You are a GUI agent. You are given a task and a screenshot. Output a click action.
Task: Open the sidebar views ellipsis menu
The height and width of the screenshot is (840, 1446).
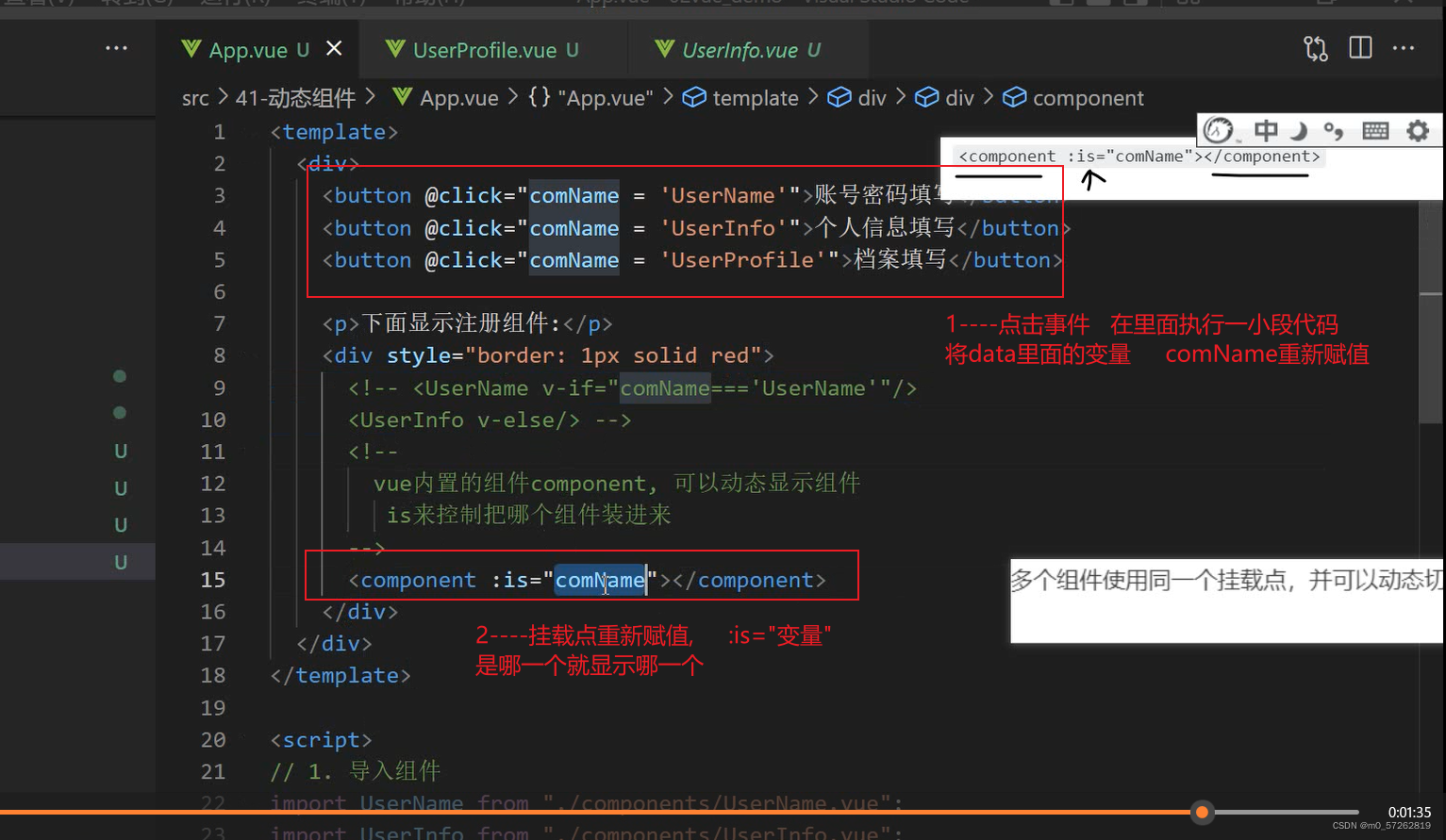[116, 47]
